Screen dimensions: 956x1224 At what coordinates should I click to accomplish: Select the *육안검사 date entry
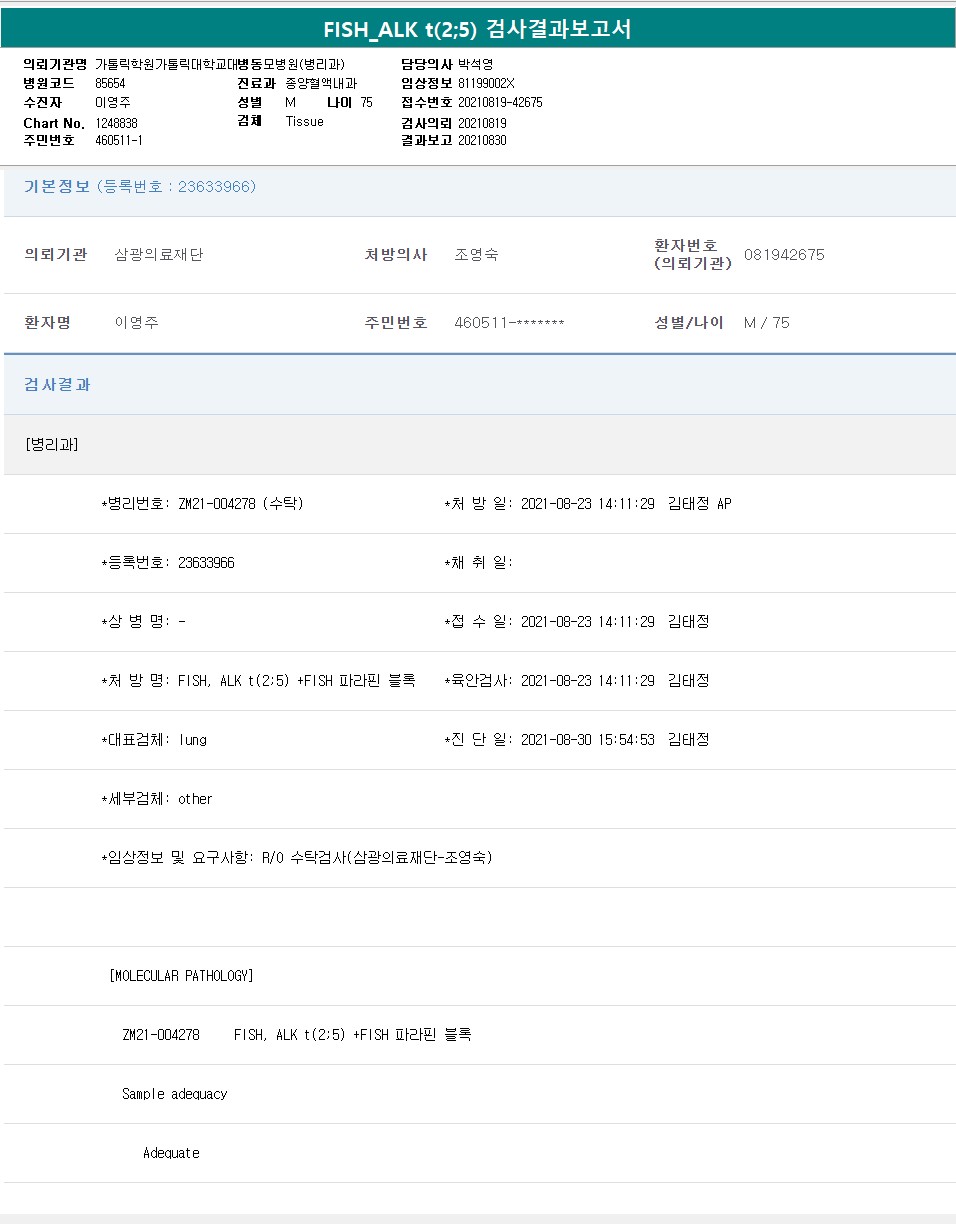click(576, 680)
